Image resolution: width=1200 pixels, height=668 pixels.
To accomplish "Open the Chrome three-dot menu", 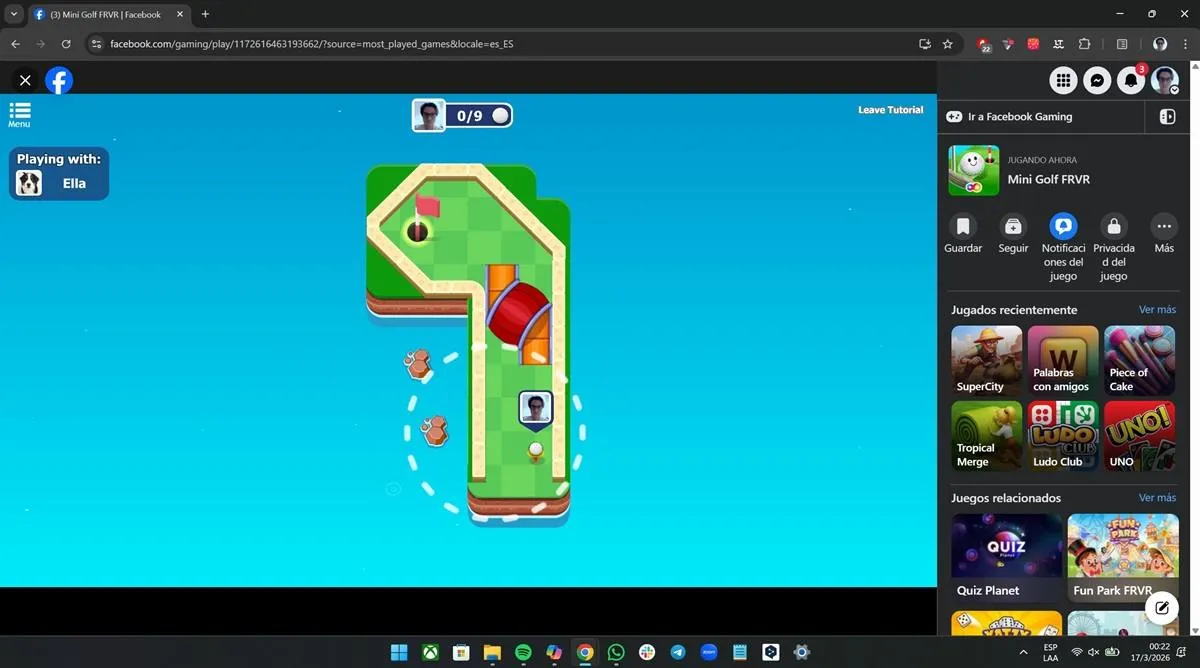I will (x=1184, y=44).
